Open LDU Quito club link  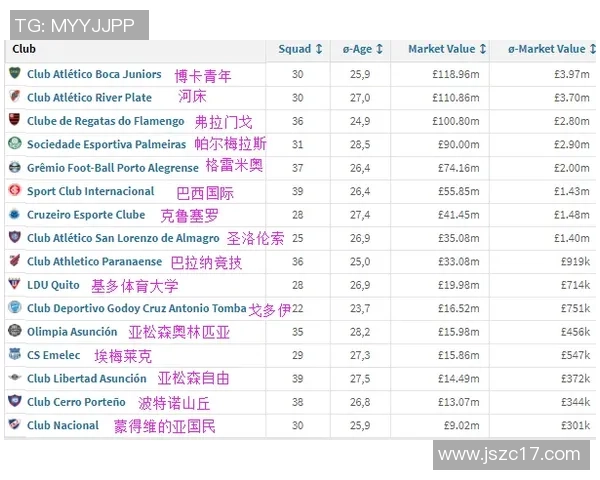(x=53, y=285)
